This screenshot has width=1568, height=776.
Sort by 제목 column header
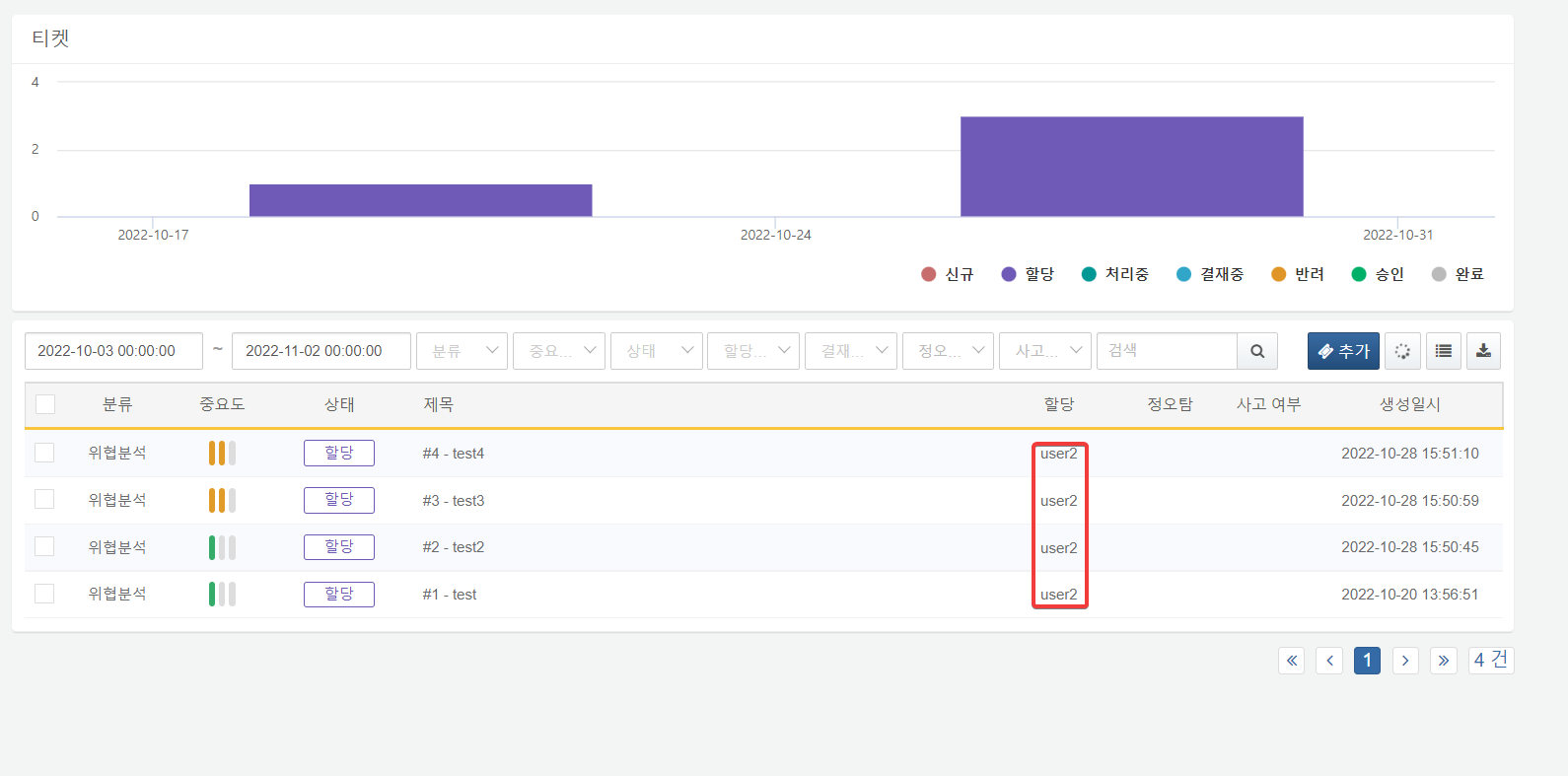(438, 404)
